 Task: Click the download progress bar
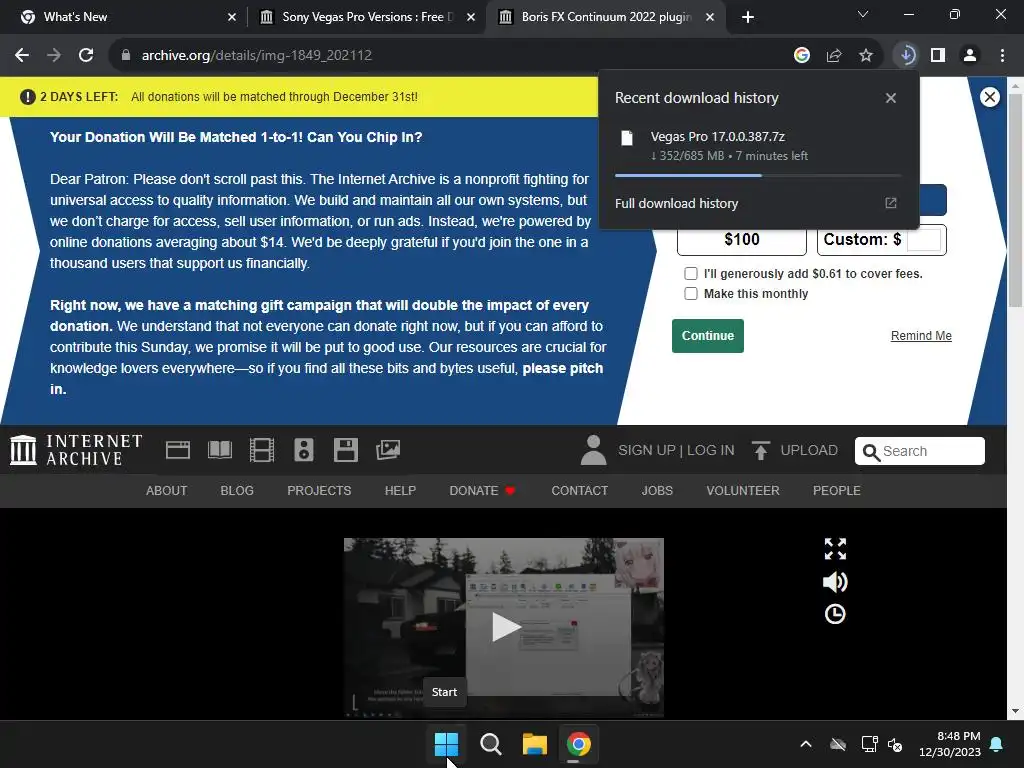(x=758, y=175)
